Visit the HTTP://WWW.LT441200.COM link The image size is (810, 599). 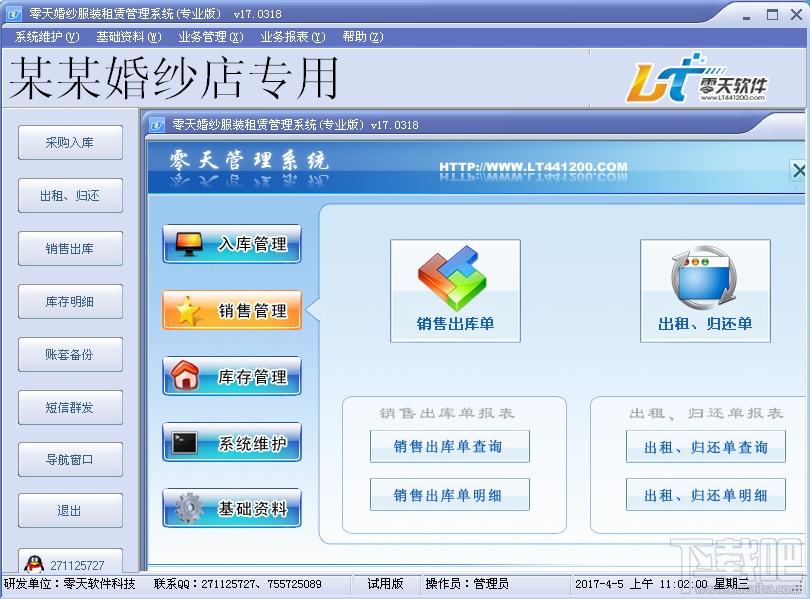tap(533, 167)
